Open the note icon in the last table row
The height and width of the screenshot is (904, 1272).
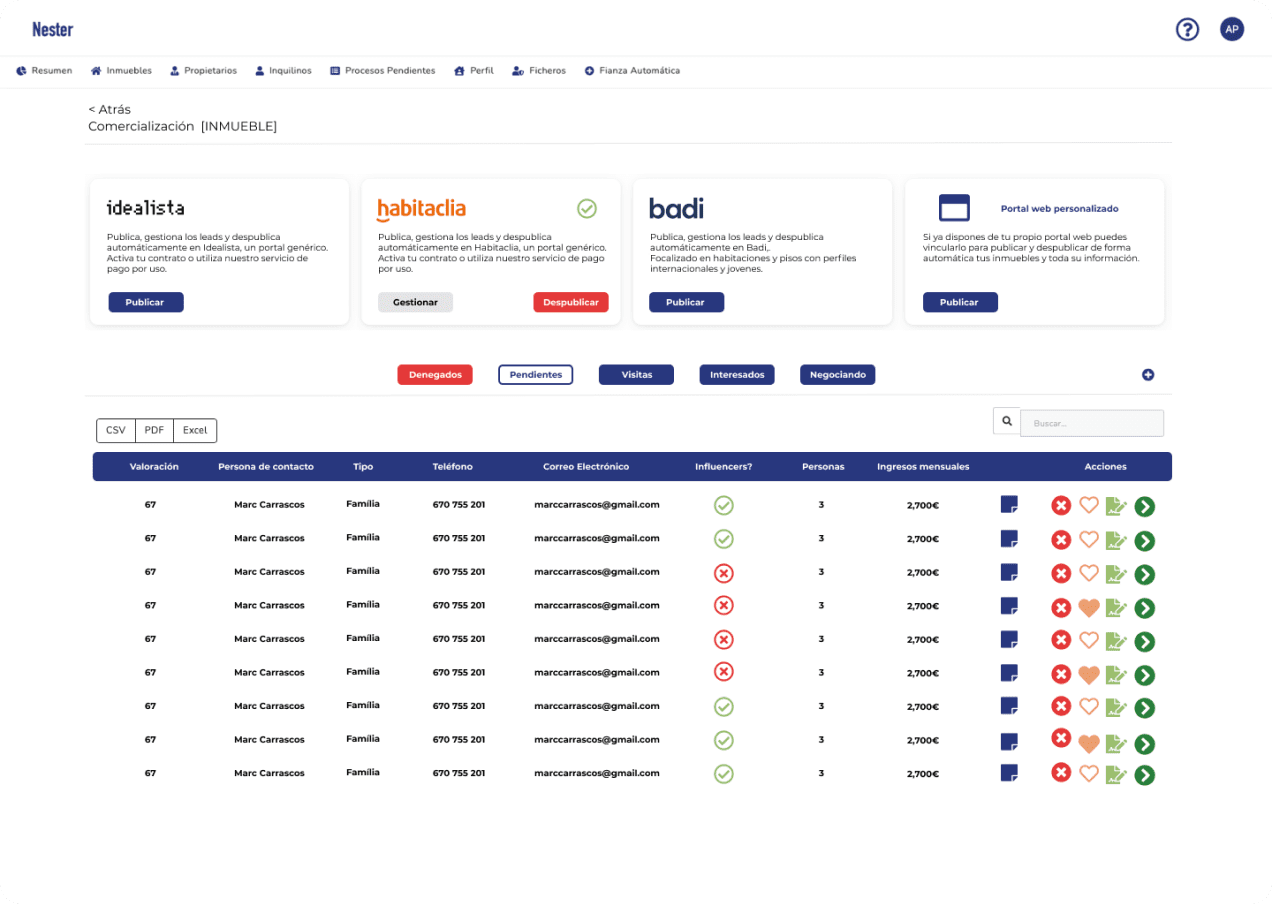coord(1010,772)
